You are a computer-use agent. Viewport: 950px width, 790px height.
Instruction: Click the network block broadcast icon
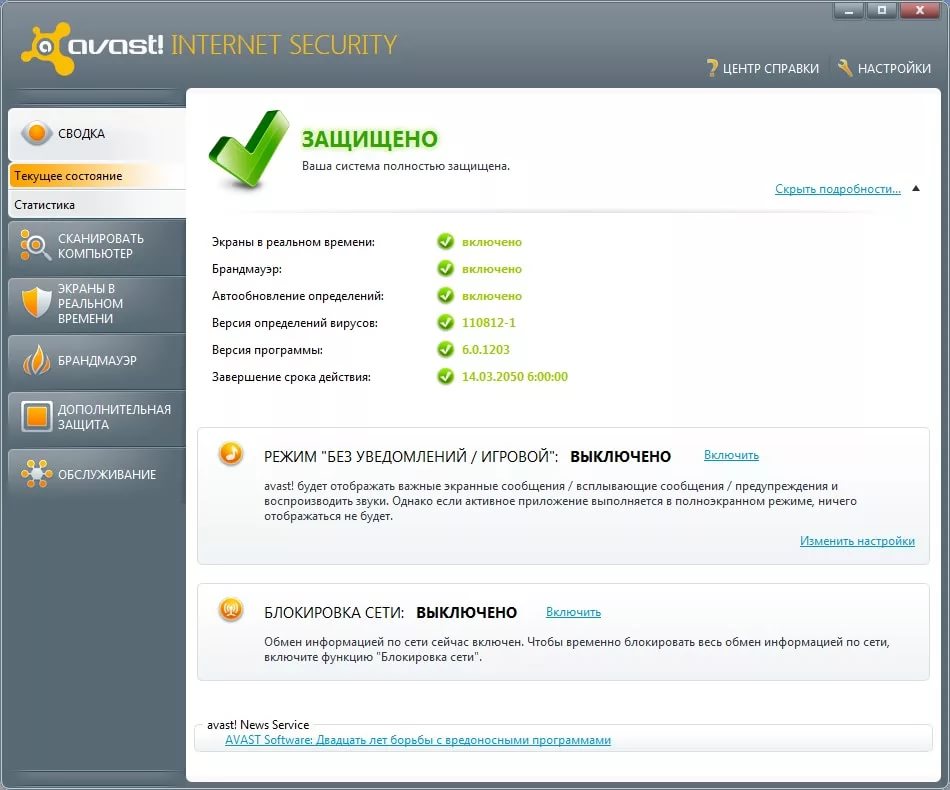click(x=231, y=609)
